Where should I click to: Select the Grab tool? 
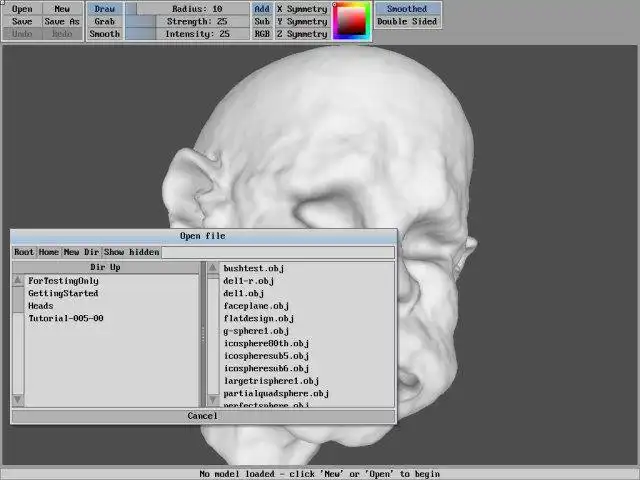[x=104, y=21]
